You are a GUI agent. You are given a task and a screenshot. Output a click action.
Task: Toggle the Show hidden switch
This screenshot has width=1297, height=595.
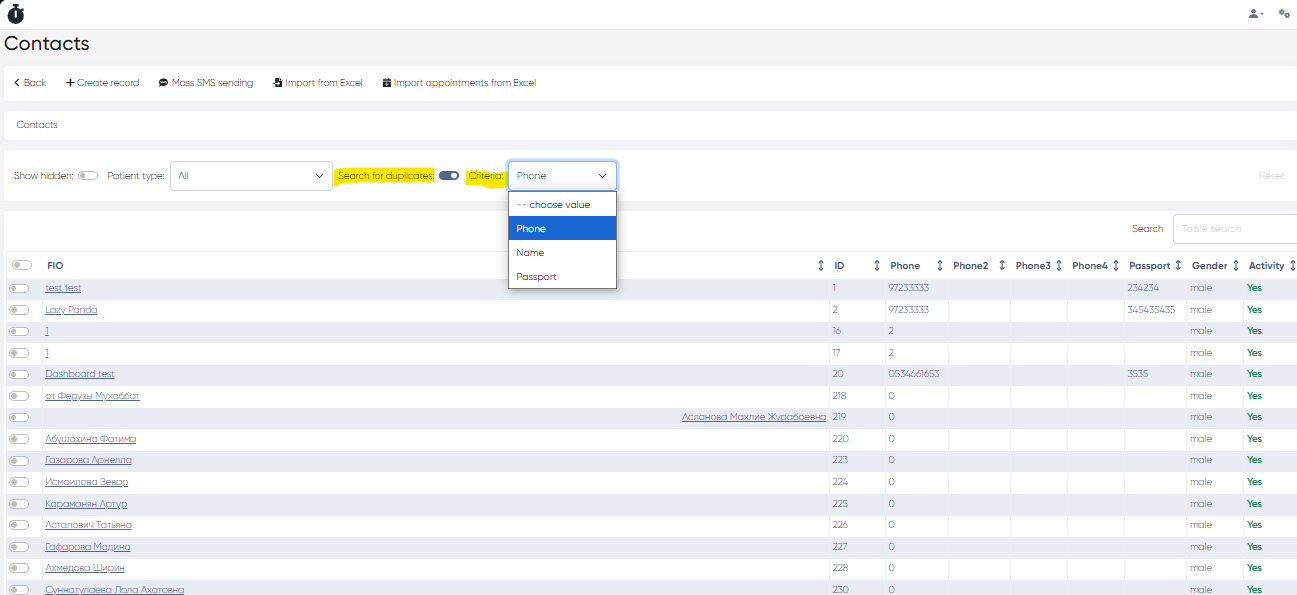point(88,176)
